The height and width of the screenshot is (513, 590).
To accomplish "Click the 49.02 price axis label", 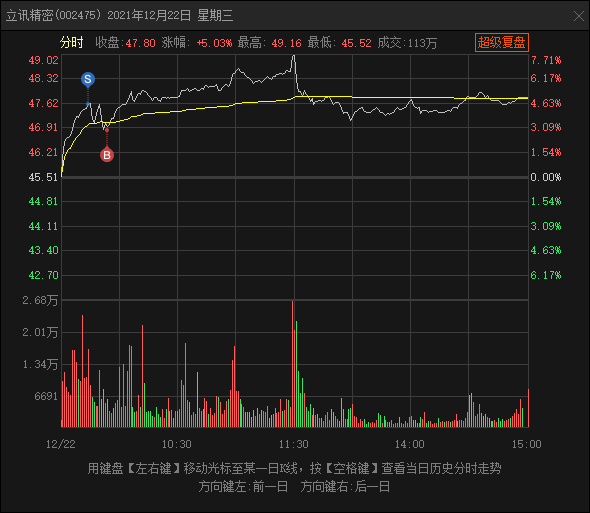I will tap(44, 60).
